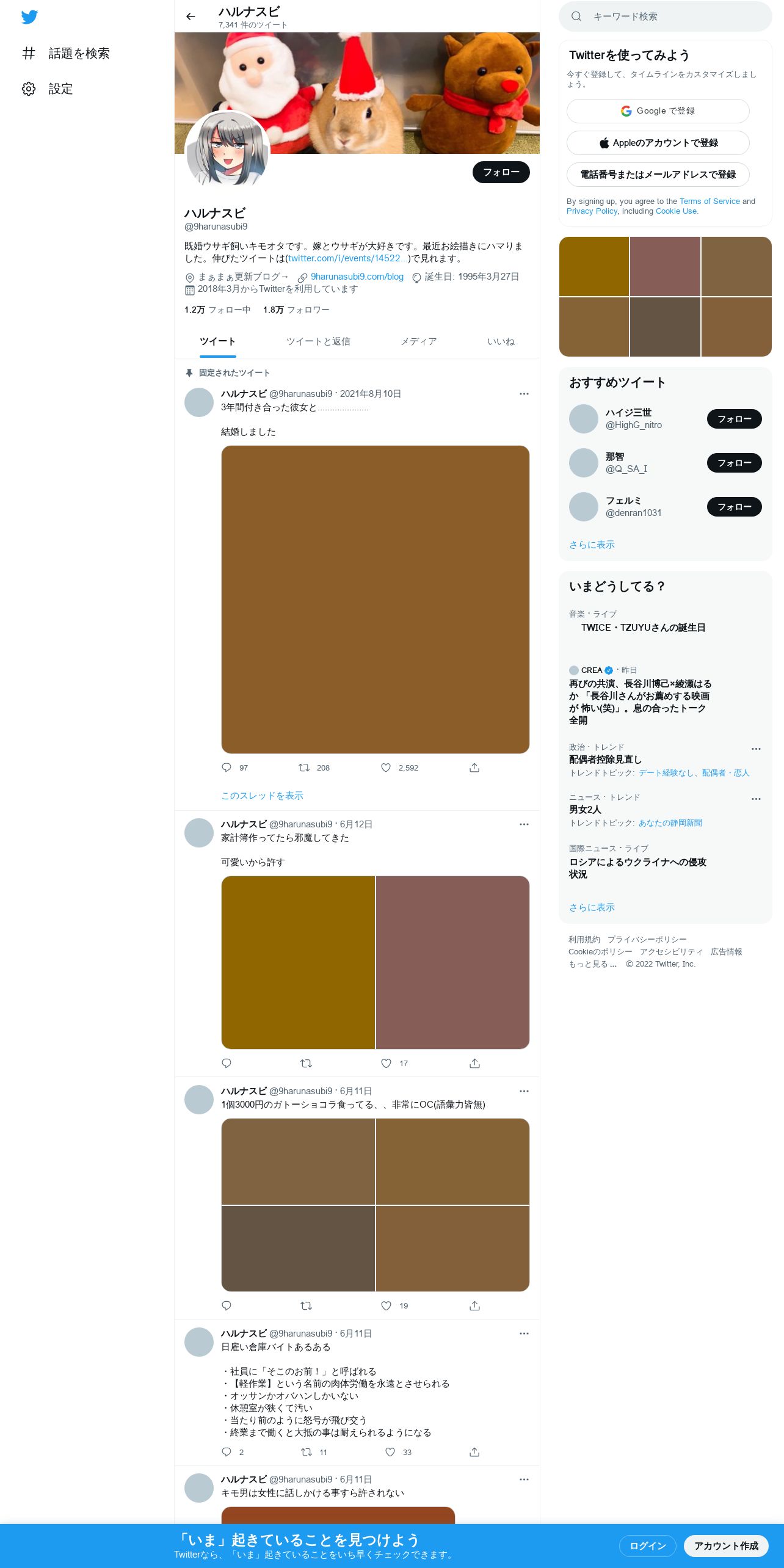Open the 9harunasubi9.com/blog link

[x=357, y=277]
